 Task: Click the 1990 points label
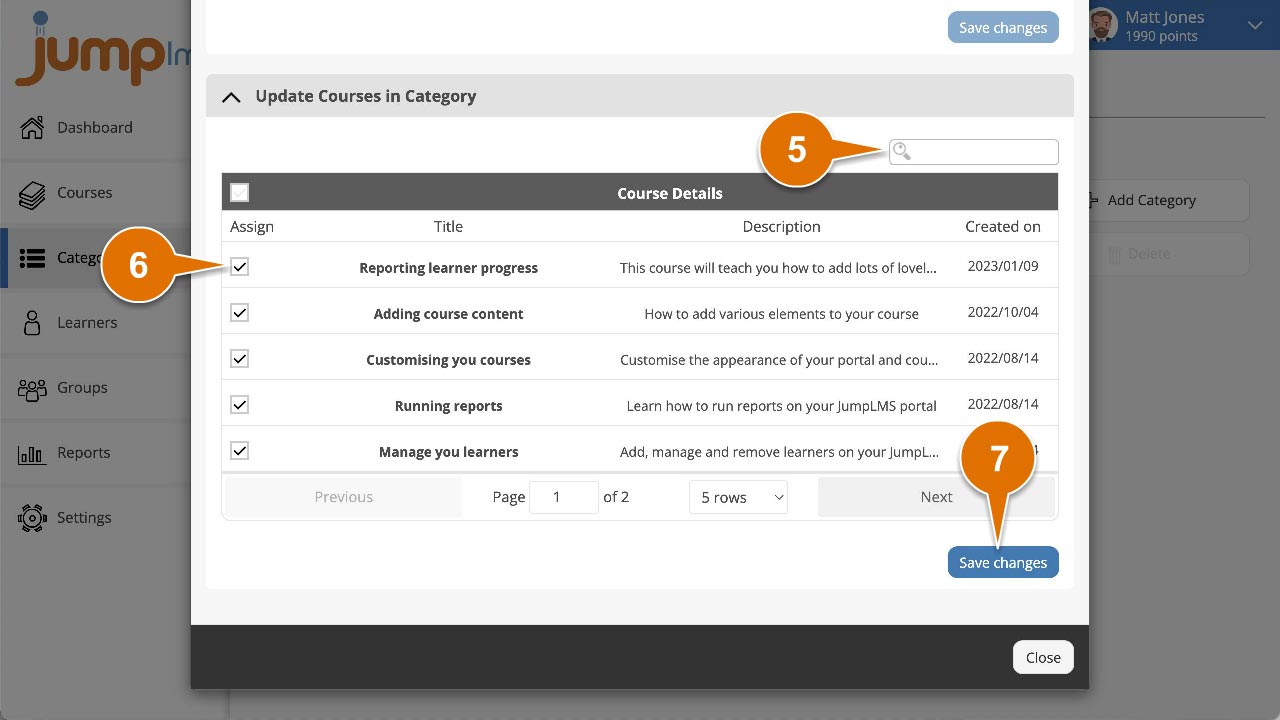1160,37
